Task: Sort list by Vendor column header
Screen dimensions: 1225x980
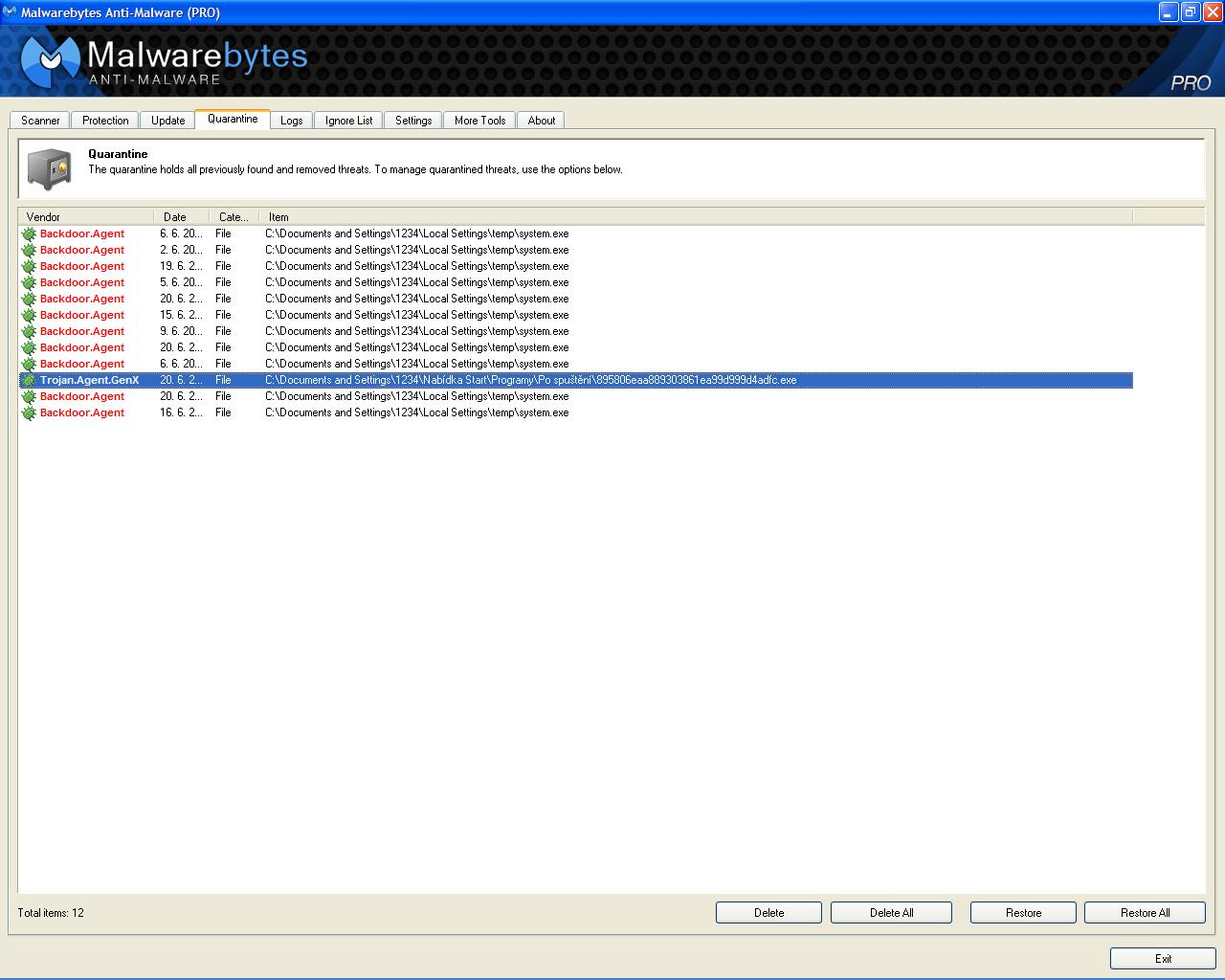Action: tap(86, 217)
